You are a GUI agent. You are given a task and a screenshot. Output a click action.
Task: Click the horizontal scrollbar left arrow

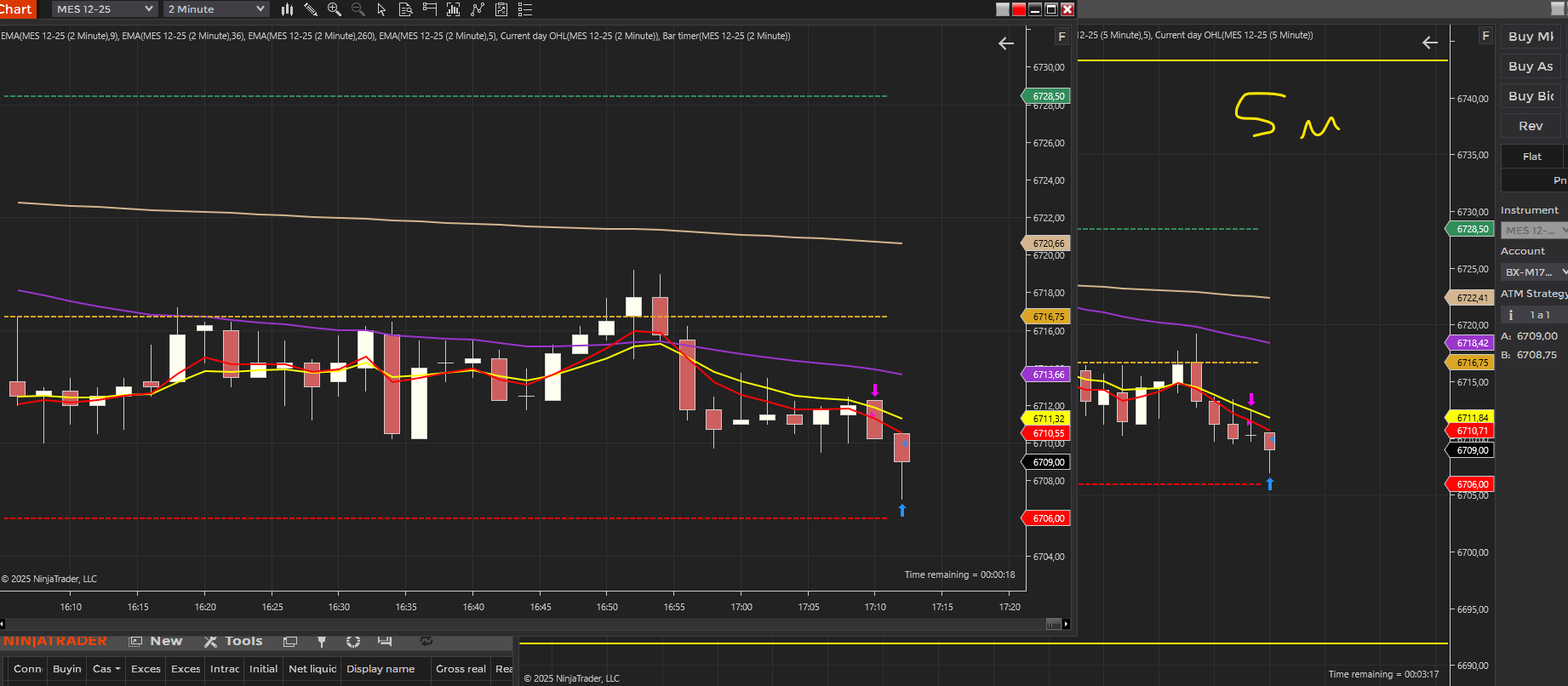[2, 624]
